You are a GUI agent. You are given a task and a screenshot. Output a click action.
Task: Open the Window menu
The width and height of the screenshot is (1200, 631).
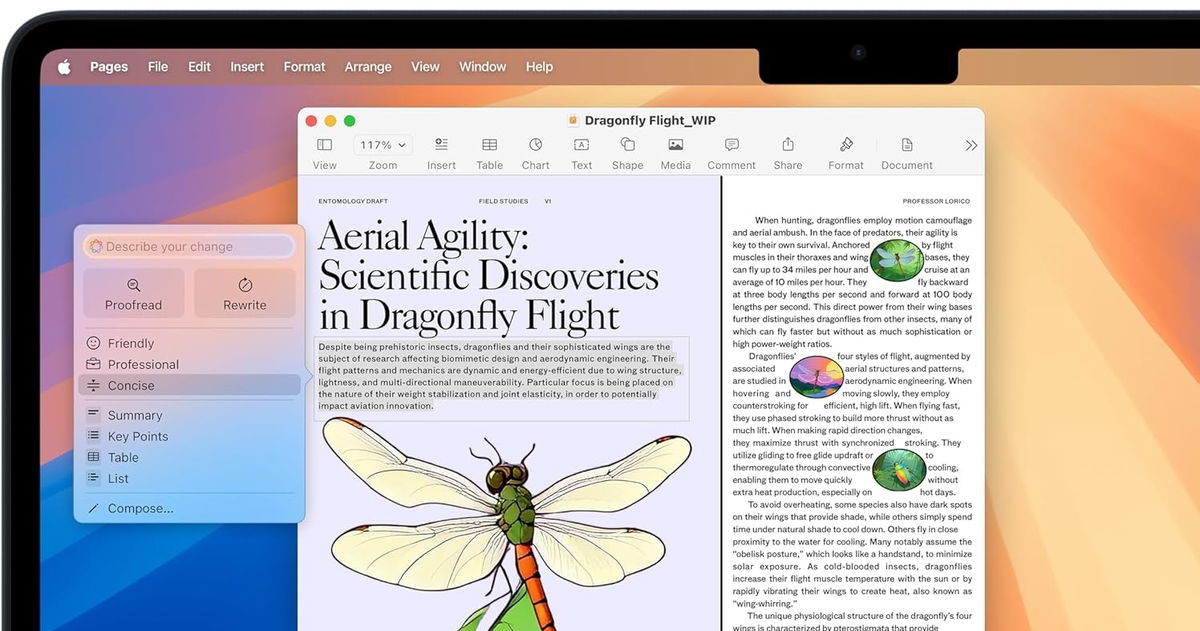click(482, 67)
